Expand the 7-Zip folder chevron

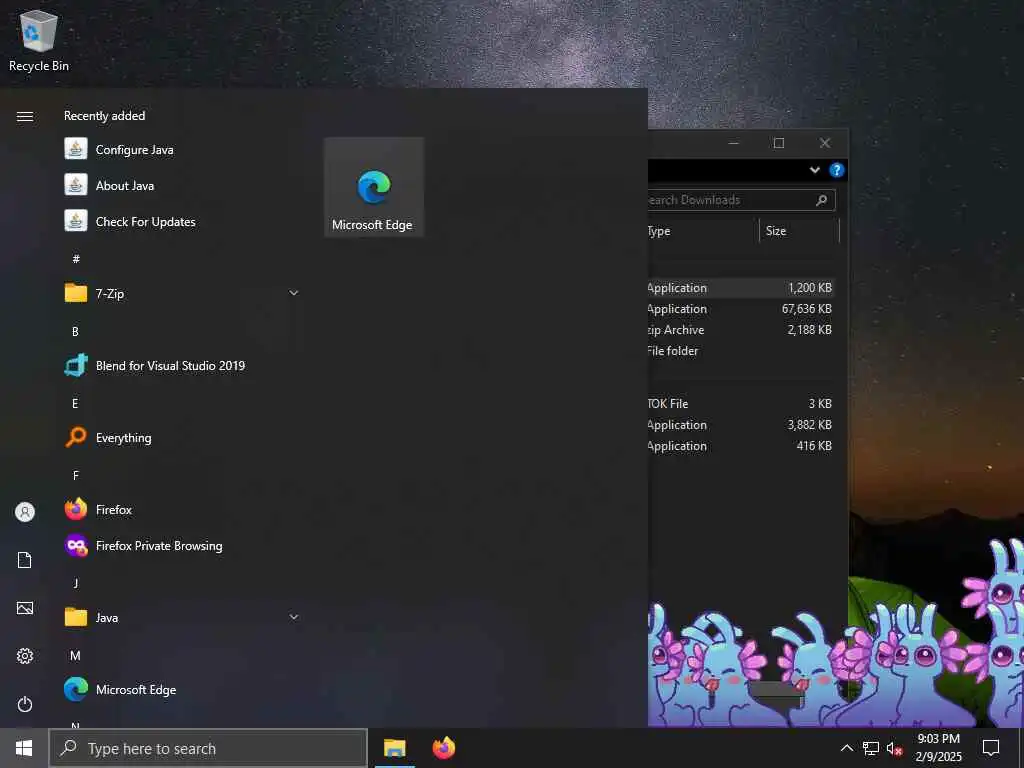point(294,293)
